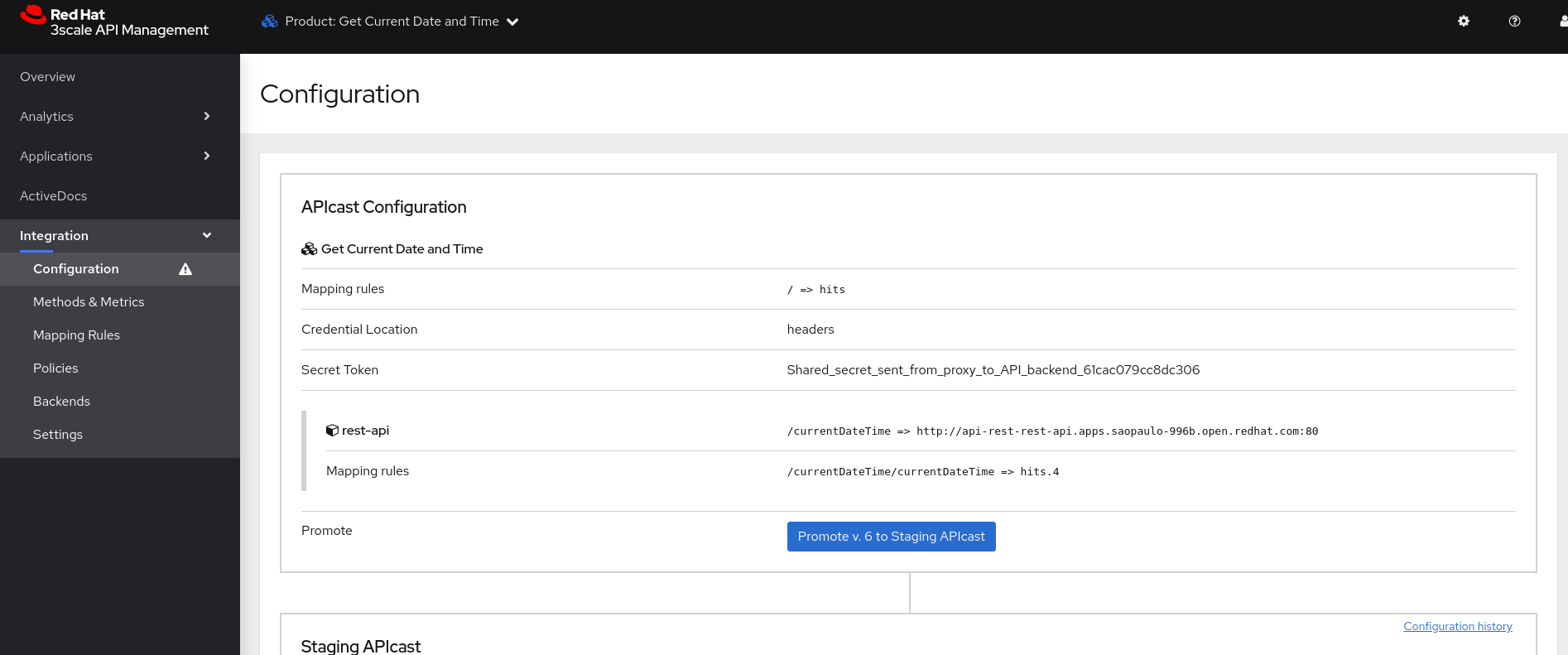Collapse the Integration menu chevron
Viewport: 1568px width, 655px height.
click(x=207, y=235)
